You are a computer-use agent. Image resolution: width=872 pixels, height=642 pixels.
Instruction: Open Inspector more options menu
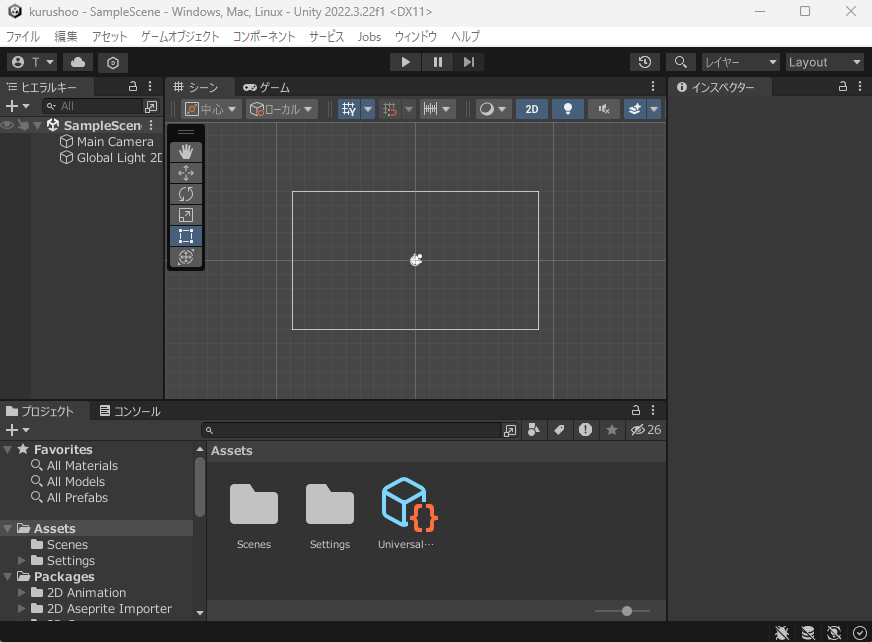tap(860, 87)
